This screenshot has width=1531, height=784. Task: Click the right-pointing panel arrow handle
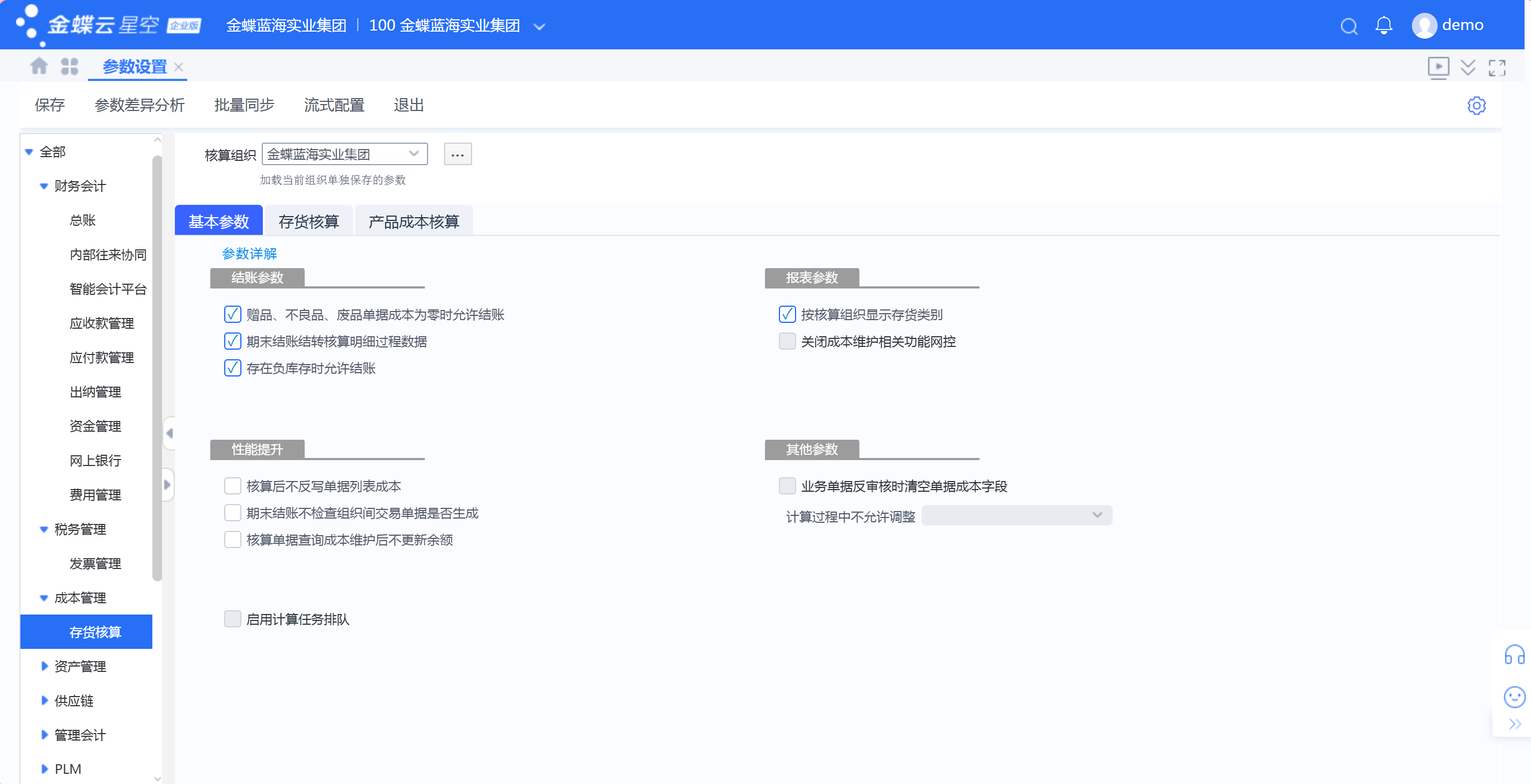(x=167, y=484)
